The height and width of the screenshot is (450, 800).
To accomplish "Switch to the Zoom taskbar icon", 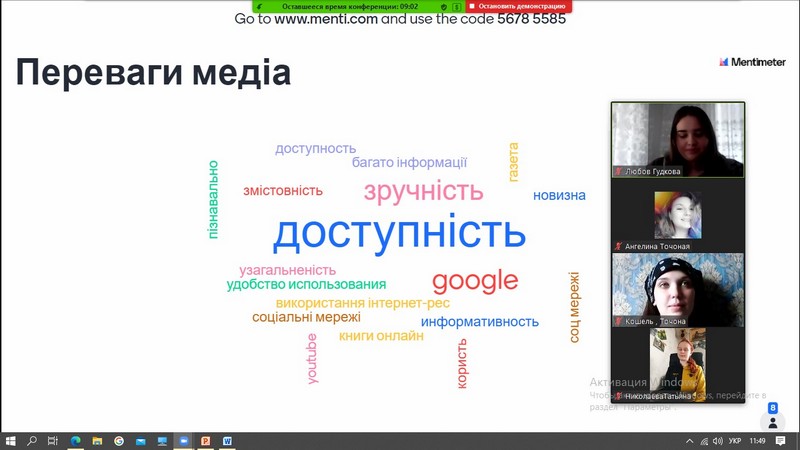I will tap(184, 441).
